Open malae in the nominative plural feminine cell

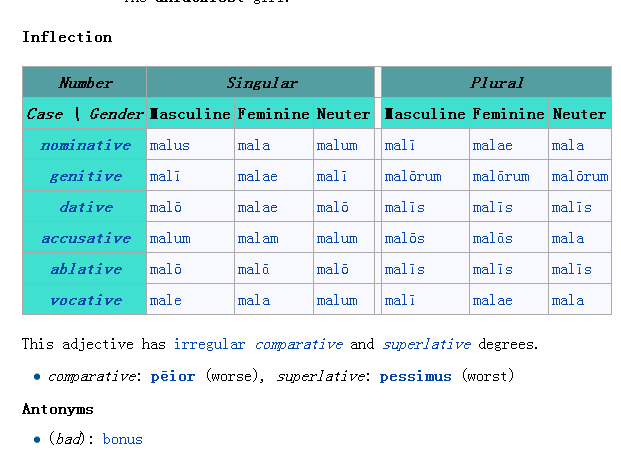(492, 145)
